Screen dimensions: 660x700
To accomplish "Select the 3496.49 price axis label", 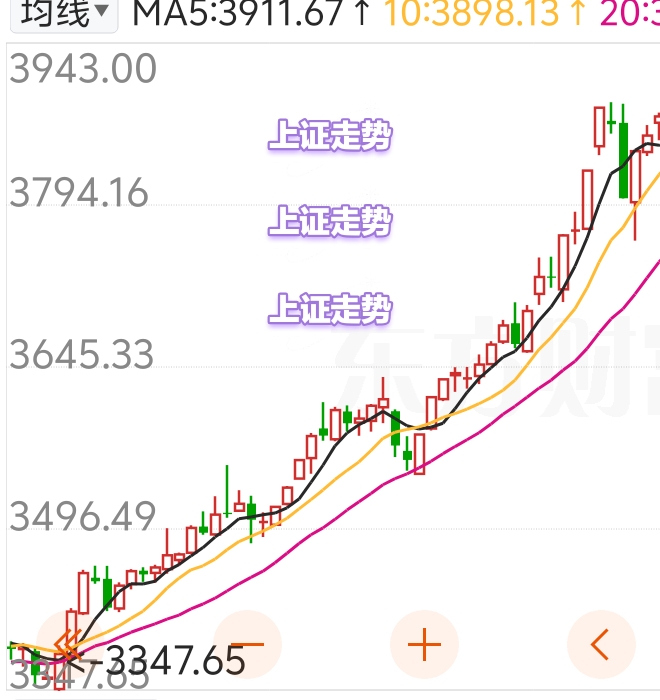I will (82, 516).
